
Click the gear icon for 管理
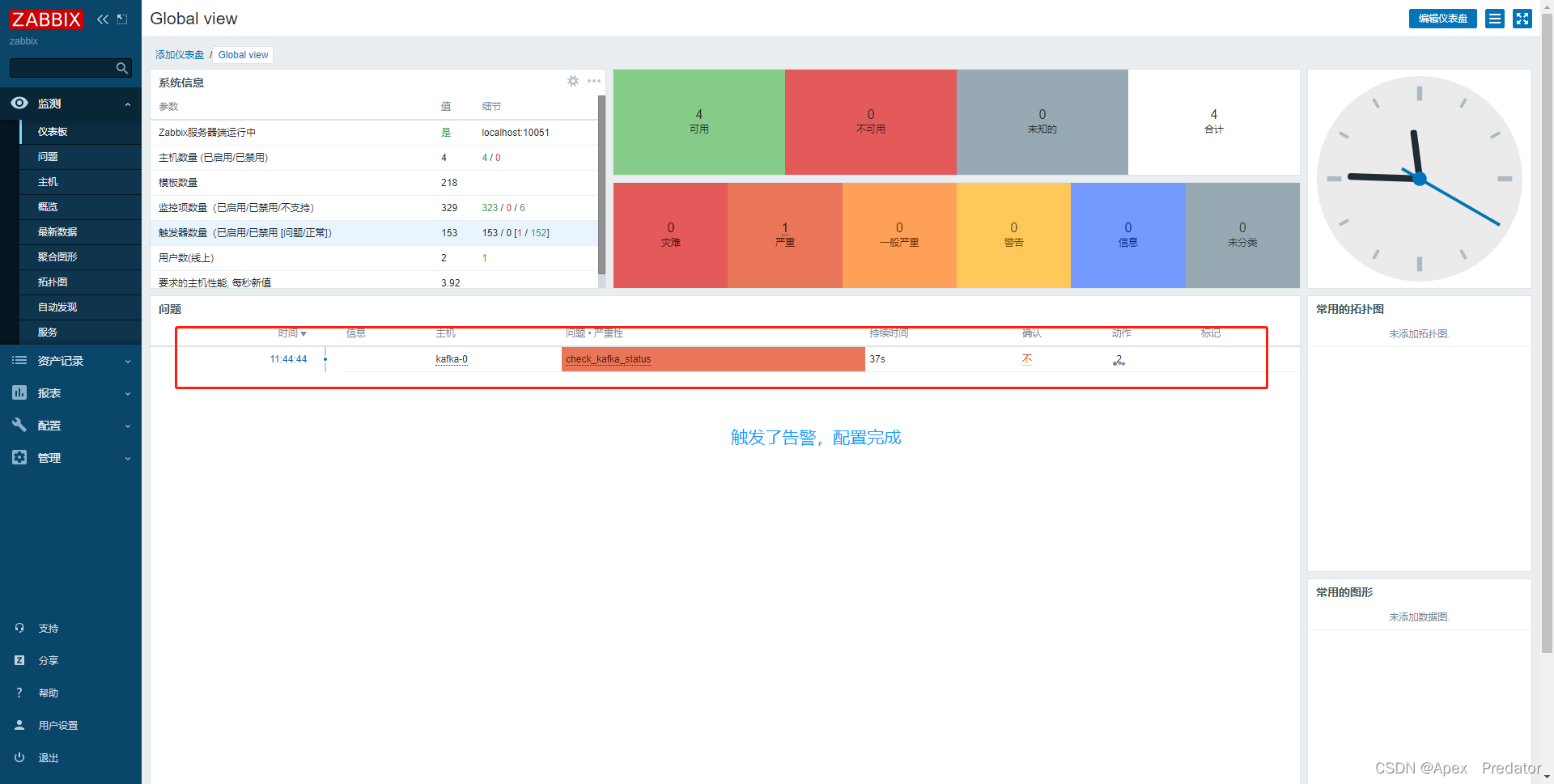(19, 457)
